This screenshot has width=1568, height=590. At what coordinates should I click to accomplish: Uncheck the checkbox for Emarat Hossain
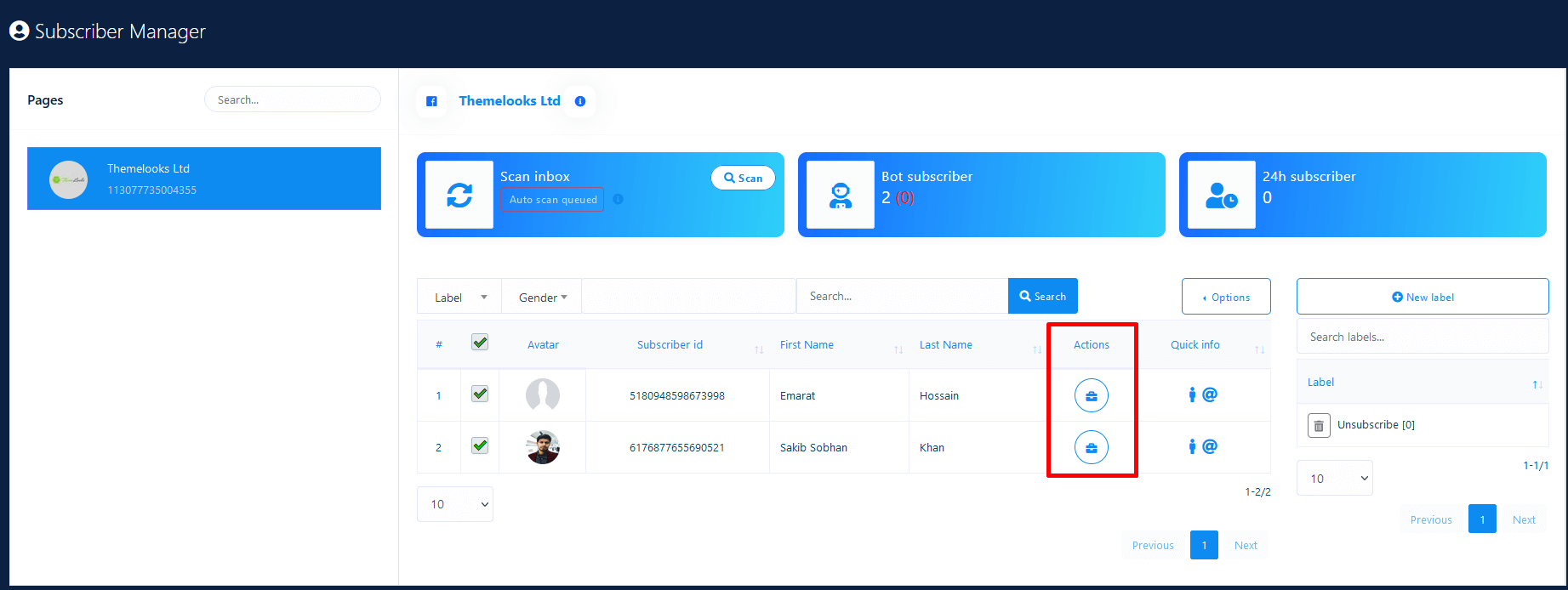click(x=480, y=394)
